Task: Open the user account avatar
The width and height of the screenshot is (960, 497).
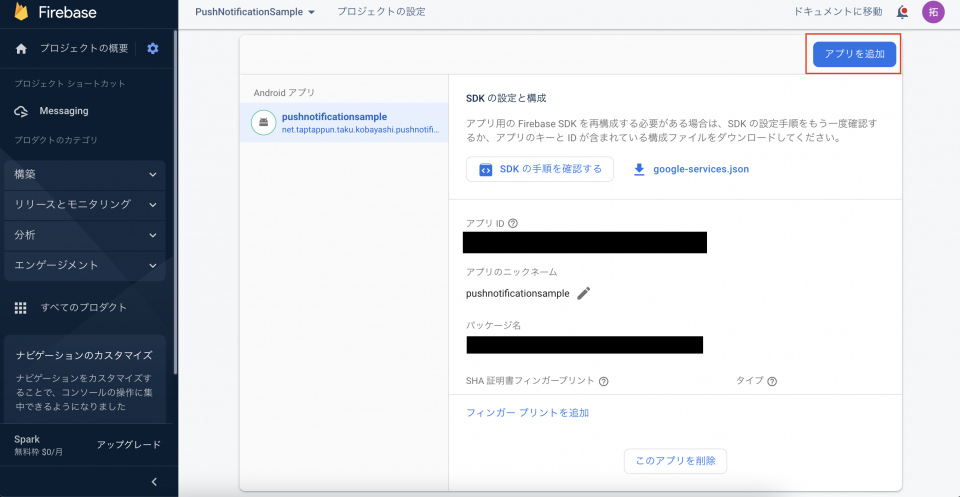Action: point(933,12)
